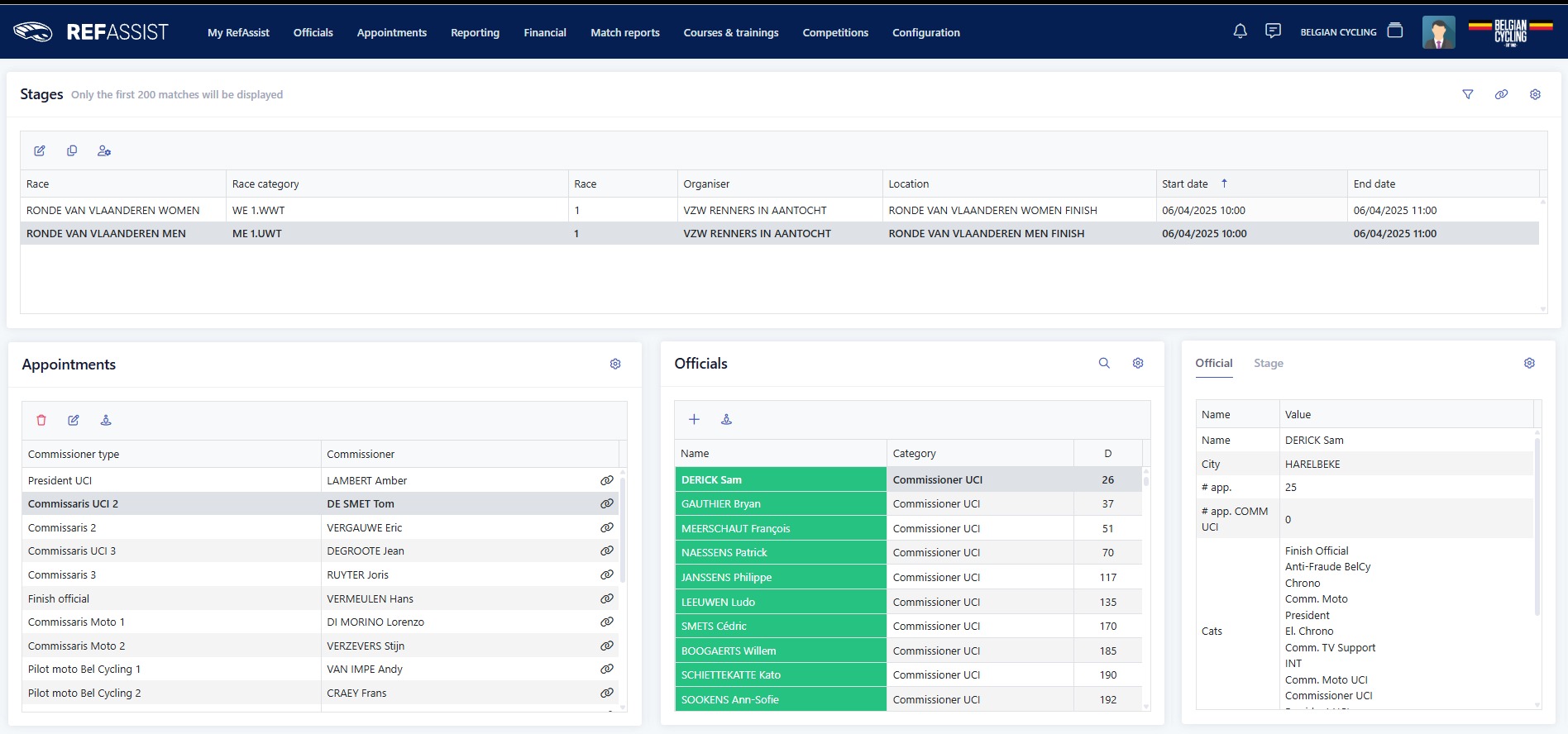Open user profile avatar menu

[x=1438, y=32]
